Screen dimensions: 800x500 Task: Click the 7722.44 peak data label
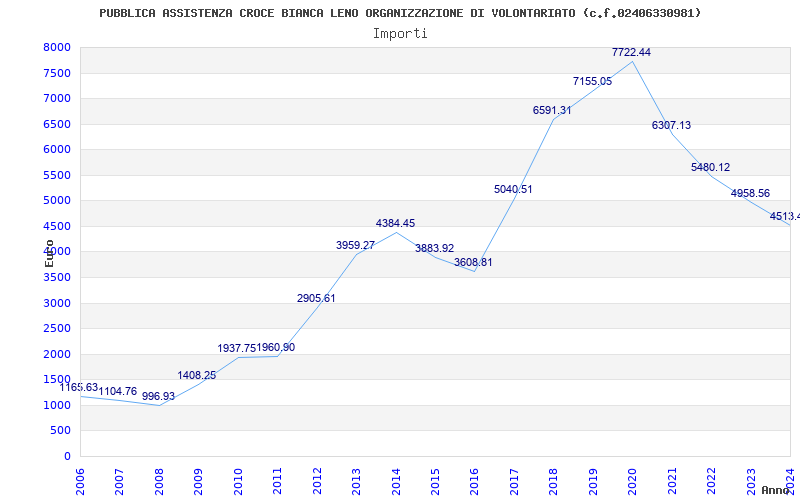[x=631, y=53]
